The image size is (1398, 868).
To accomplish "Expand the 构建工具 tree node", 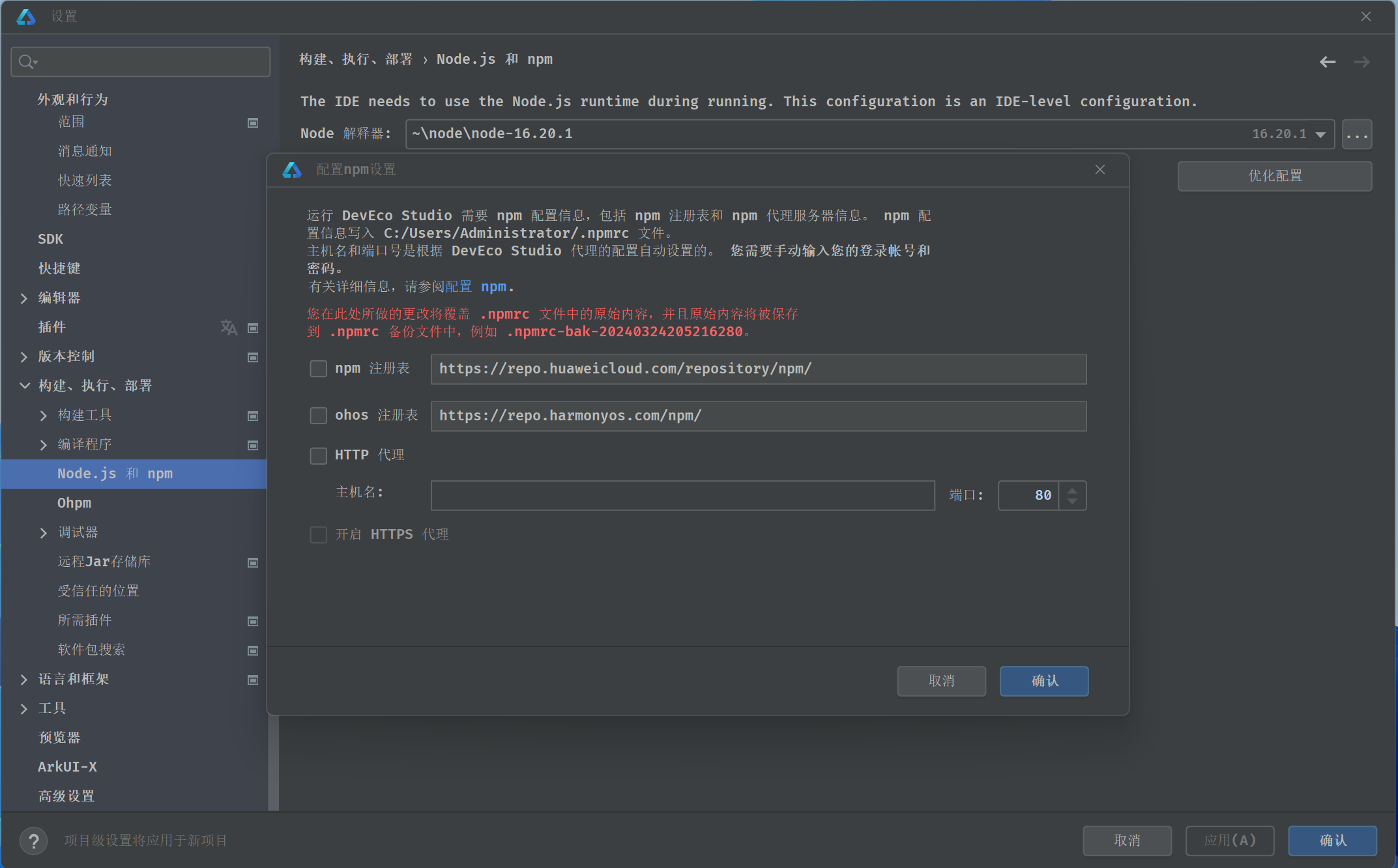I will tap(44, 416).
